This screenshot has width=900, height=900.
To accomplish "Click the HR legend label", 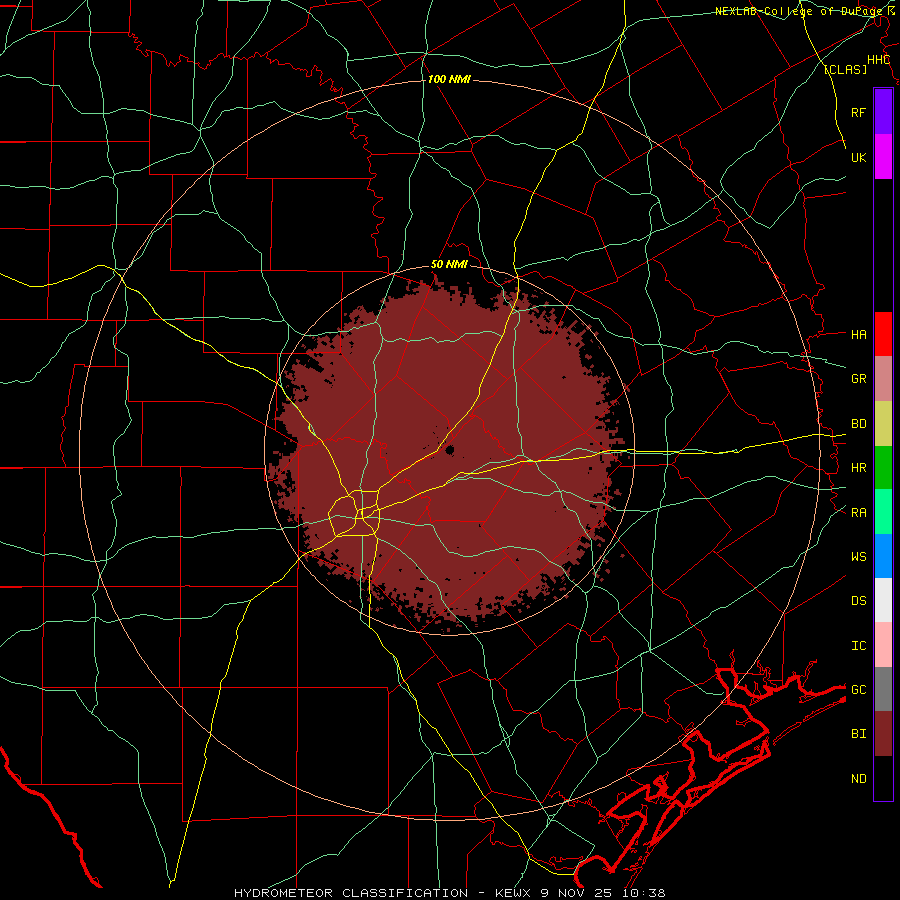I will (x=858, y=468).
